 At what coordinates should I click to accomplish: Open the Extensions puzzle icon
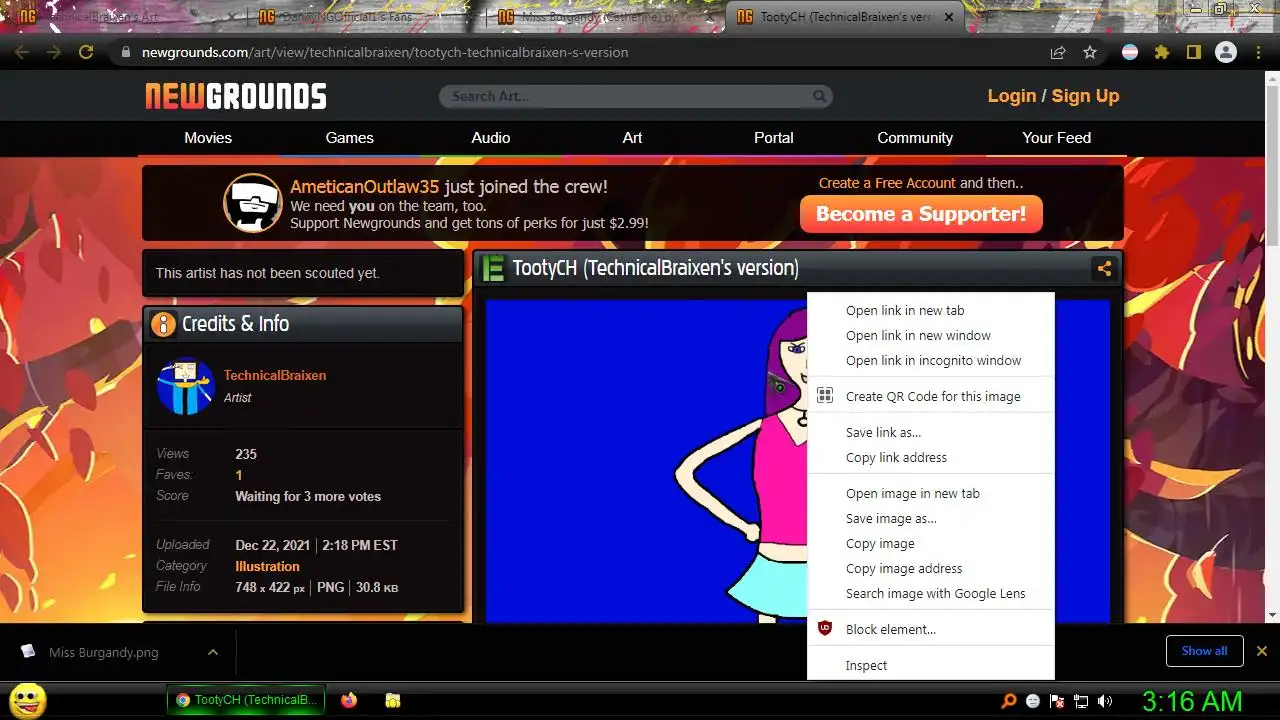click(1161, 52)
